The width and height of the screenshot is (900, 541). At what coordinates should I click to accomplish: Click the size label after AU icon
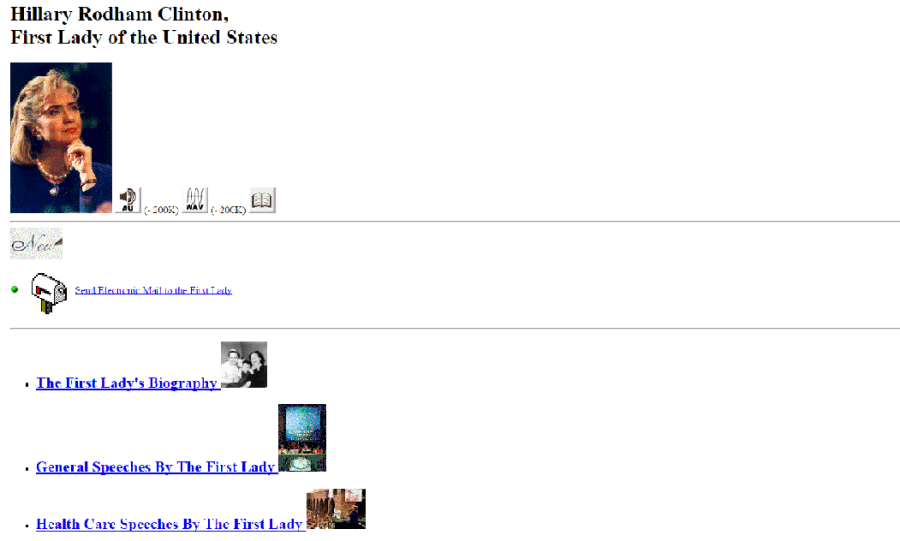(x=161, y=210)
